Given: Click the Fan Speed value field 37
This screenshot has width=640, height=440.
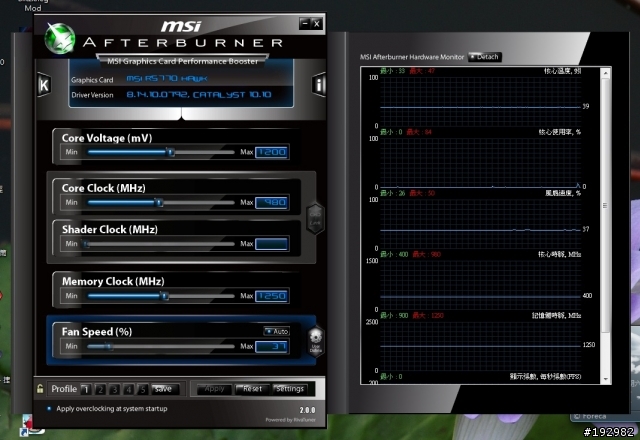Looking at the screenshot, I should point(272,347).
